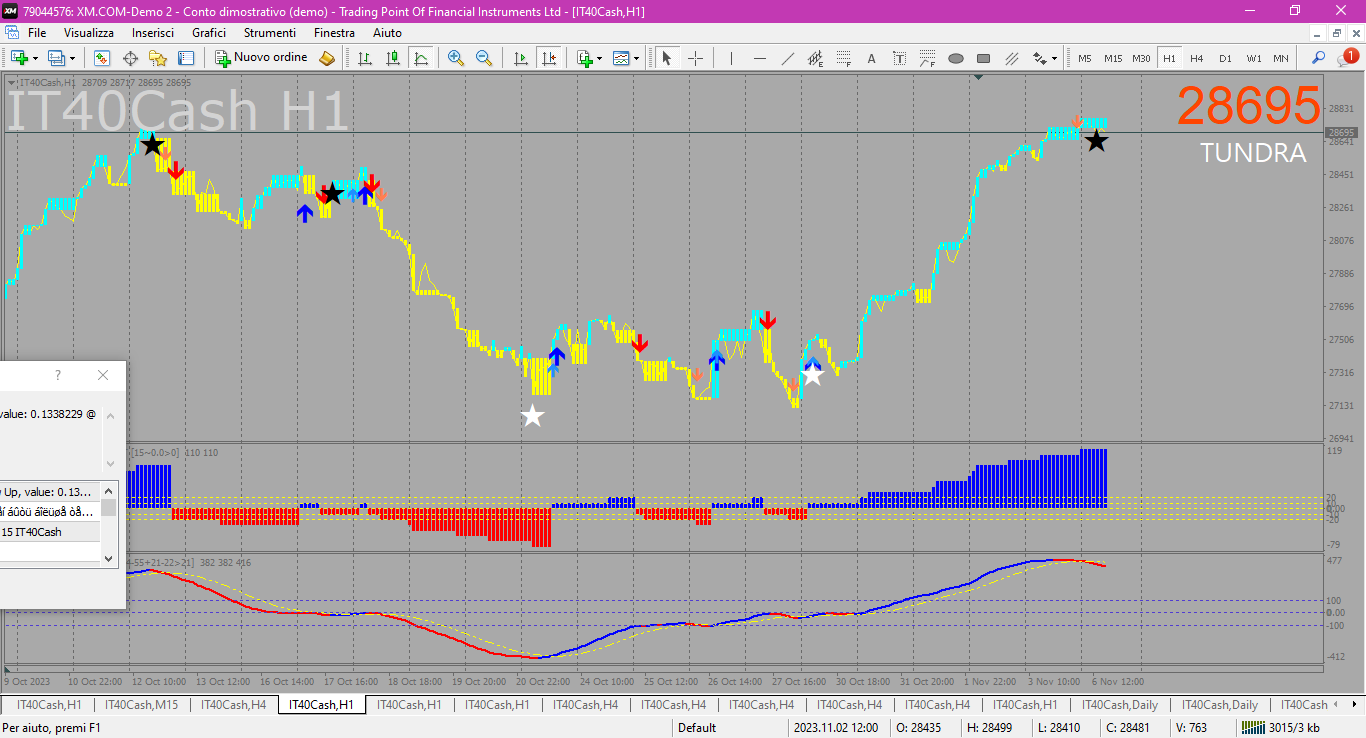The height and width of the screenshot is (738, 1366).
Task: Open the Grafici menu
Action: pos(209,33)
